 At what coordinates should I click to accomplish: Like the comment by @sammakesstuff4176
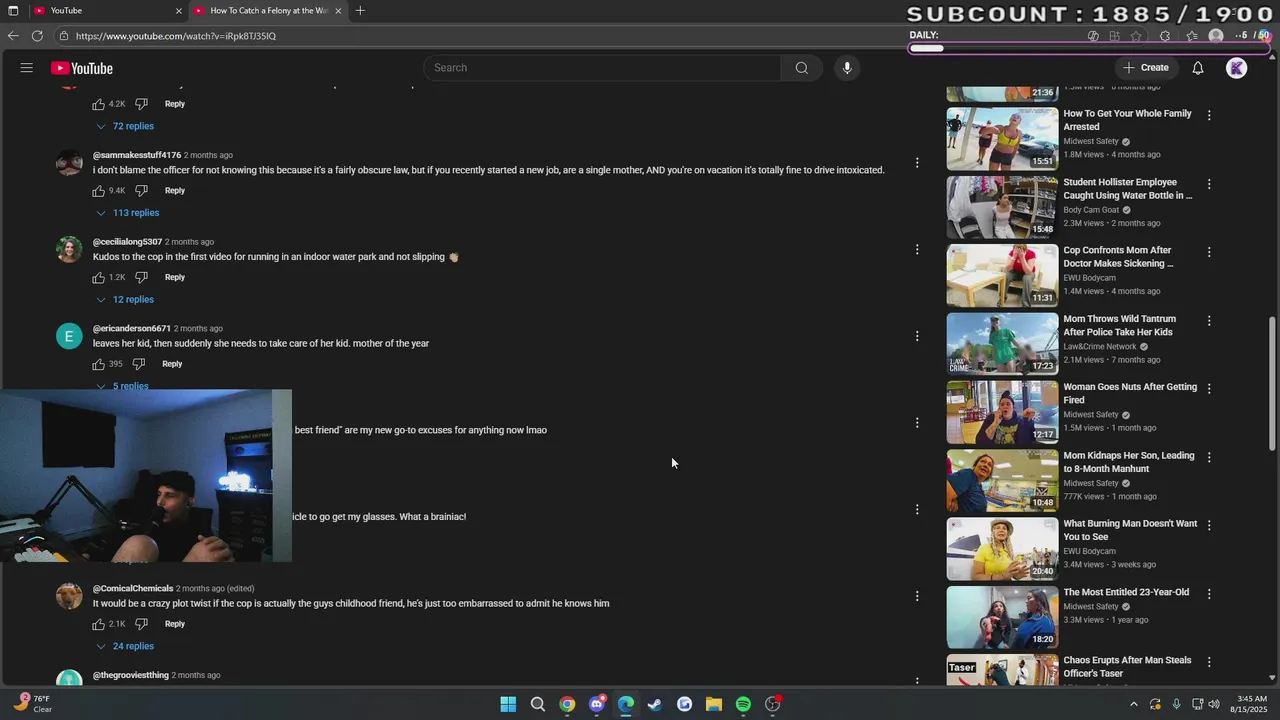[99, 191]
